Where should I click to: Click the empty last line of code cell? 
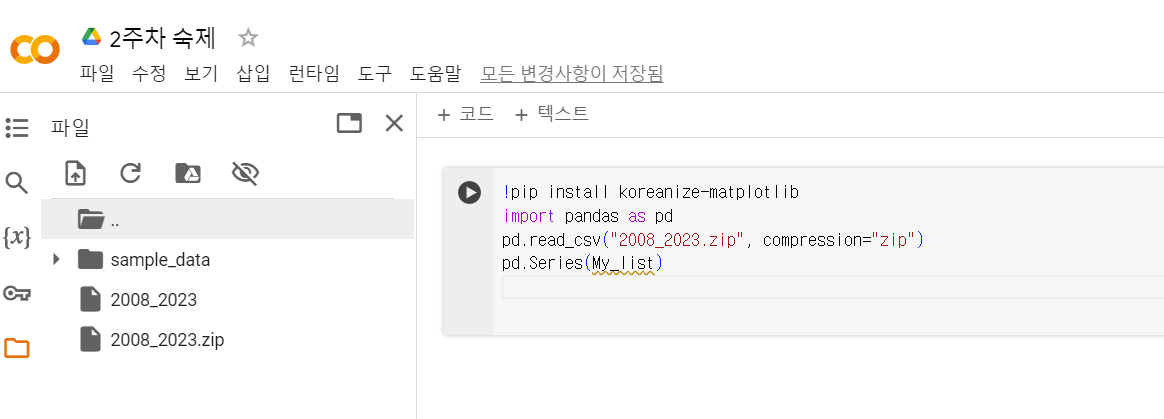click(831, 288)
